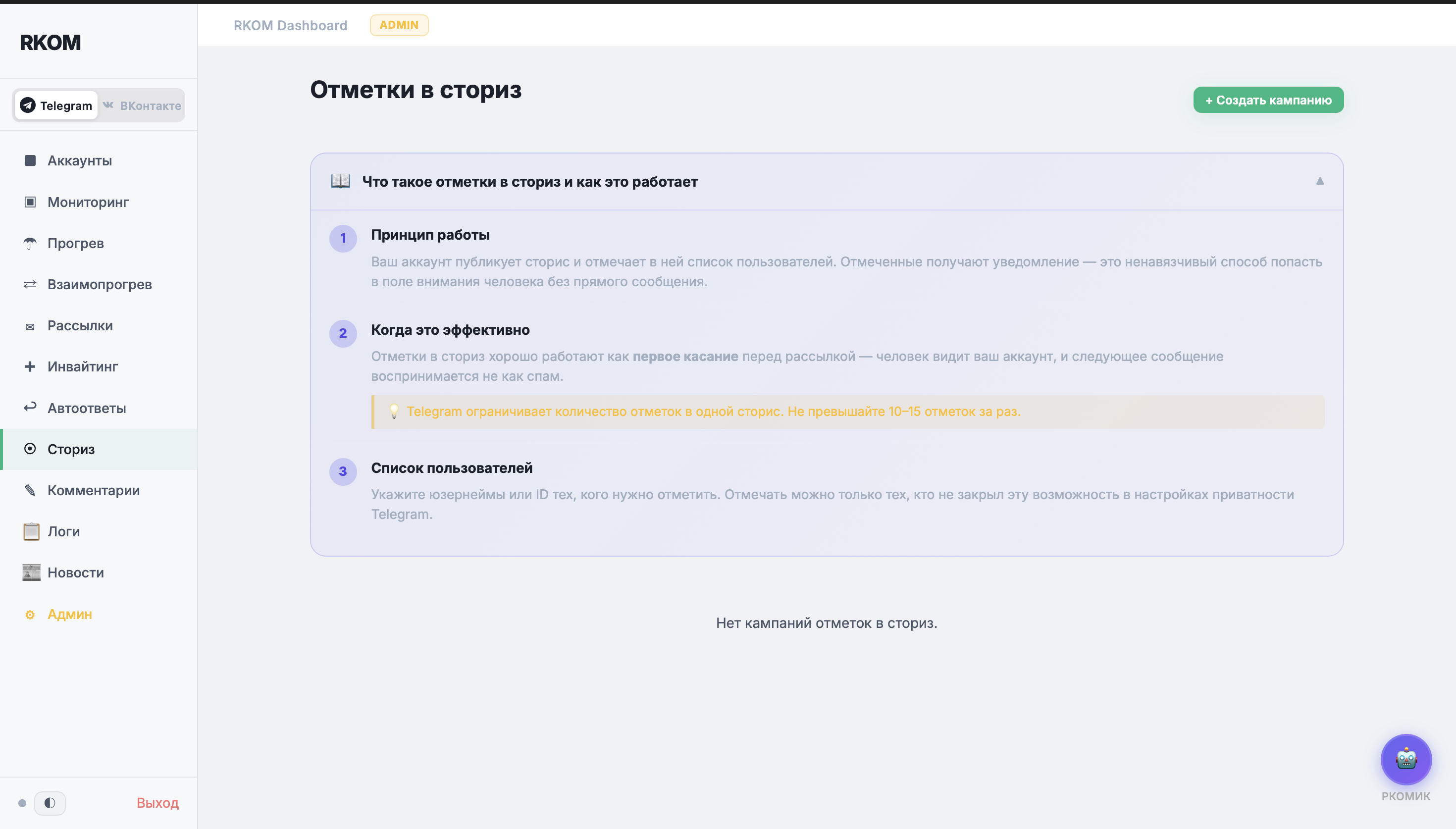1456x829 pixels.
Task: Click the 'Что такое отметки в сториз' header
Action: pyautogui.click(x=827, y=182)
